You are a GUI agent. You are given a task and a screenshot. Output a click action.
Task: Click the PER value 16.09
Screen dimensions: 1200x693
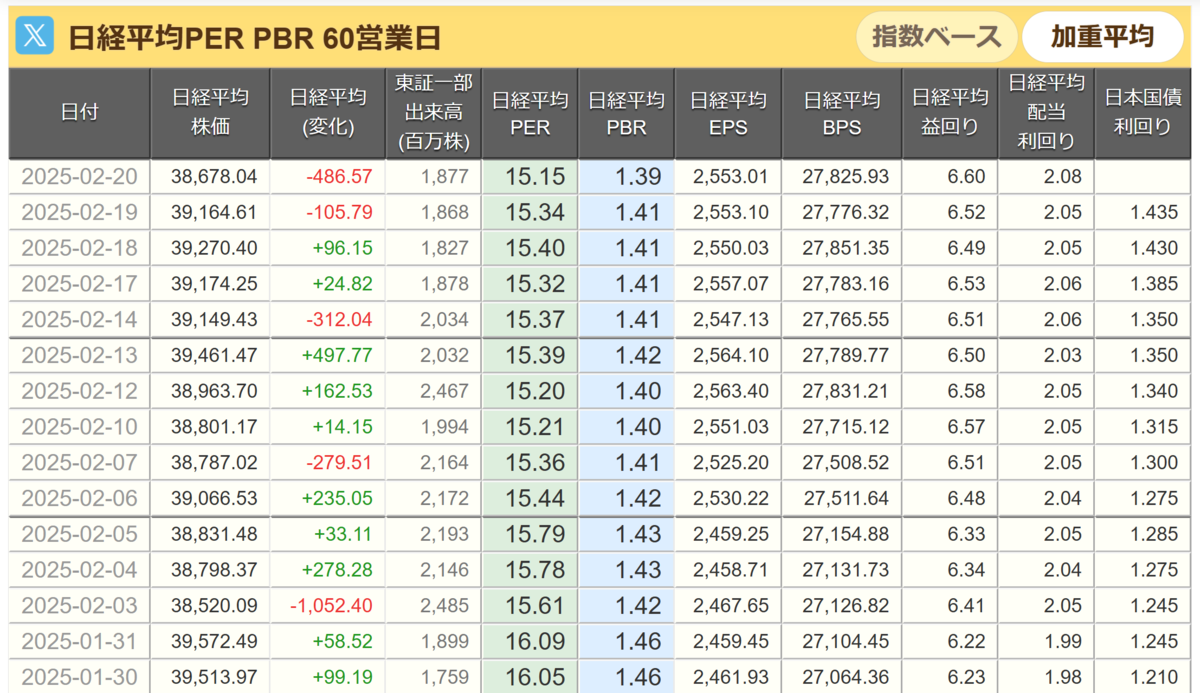click(535, 641)
